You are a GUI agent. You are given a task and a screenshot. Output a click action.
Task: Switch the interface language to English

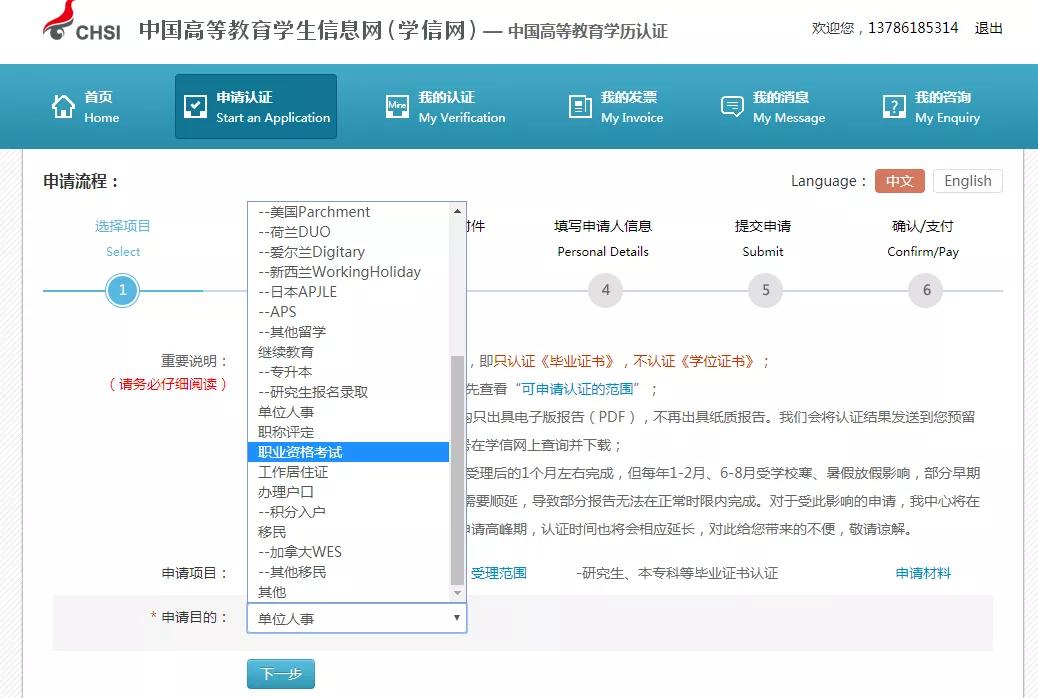(x=967, y=180)
